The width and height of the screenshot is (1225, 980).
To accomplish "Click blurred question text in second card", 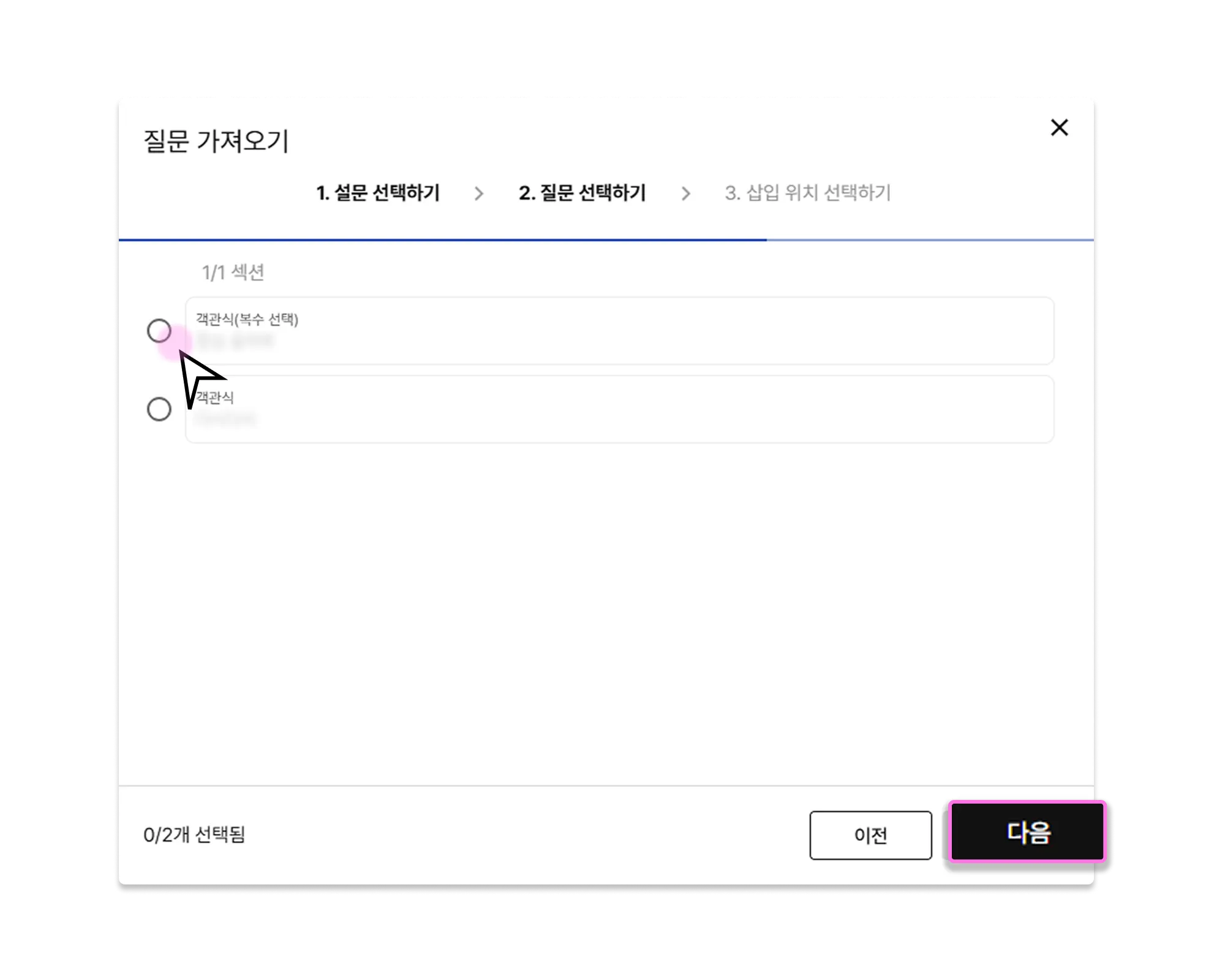I will point(225,419).
